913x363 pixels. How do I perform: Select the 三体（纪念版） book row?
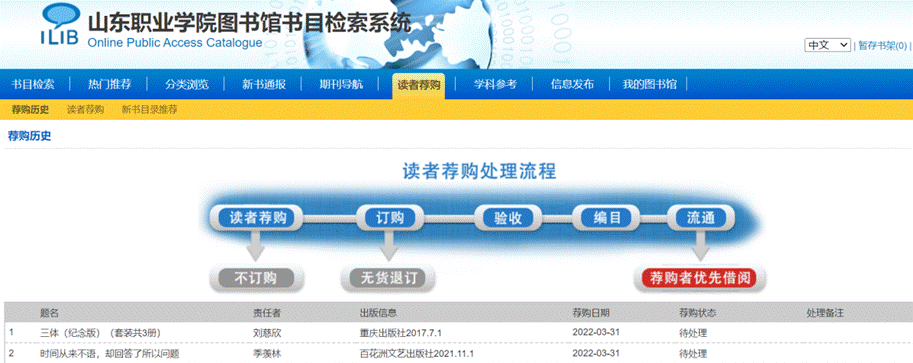click(x=456, y=333)
